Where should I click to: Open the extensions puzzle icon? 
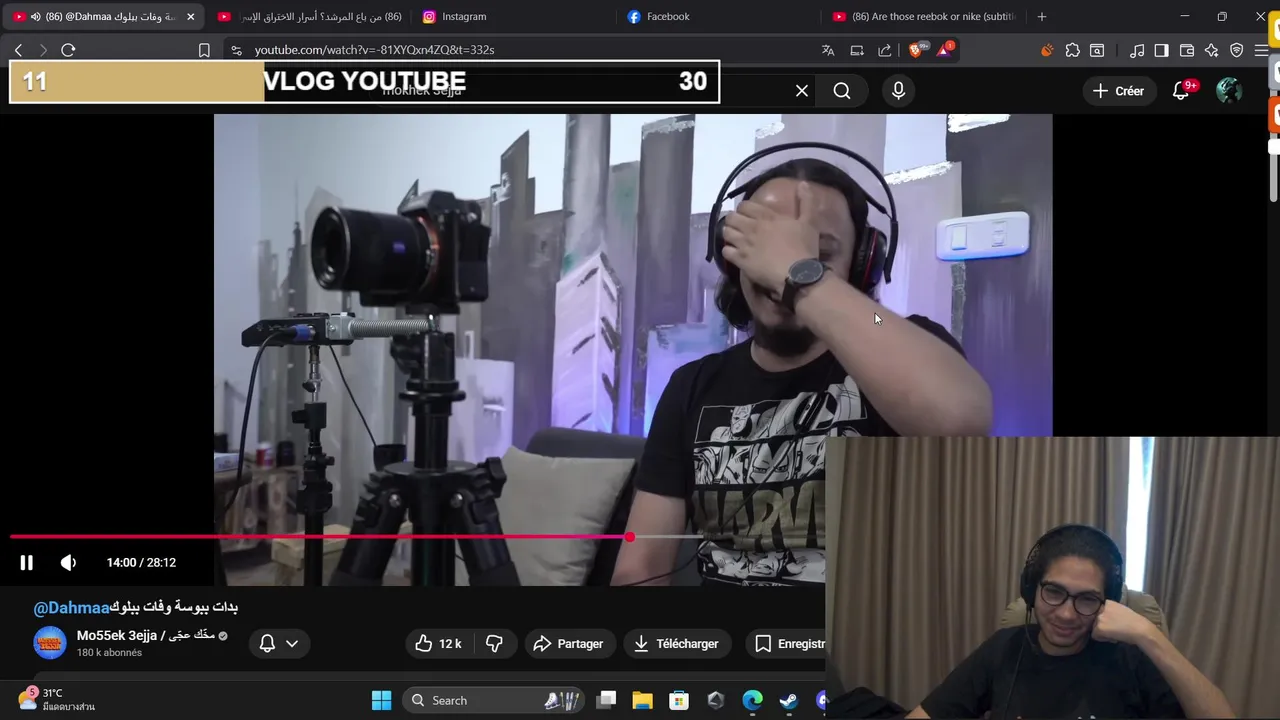click(1072, 50)
